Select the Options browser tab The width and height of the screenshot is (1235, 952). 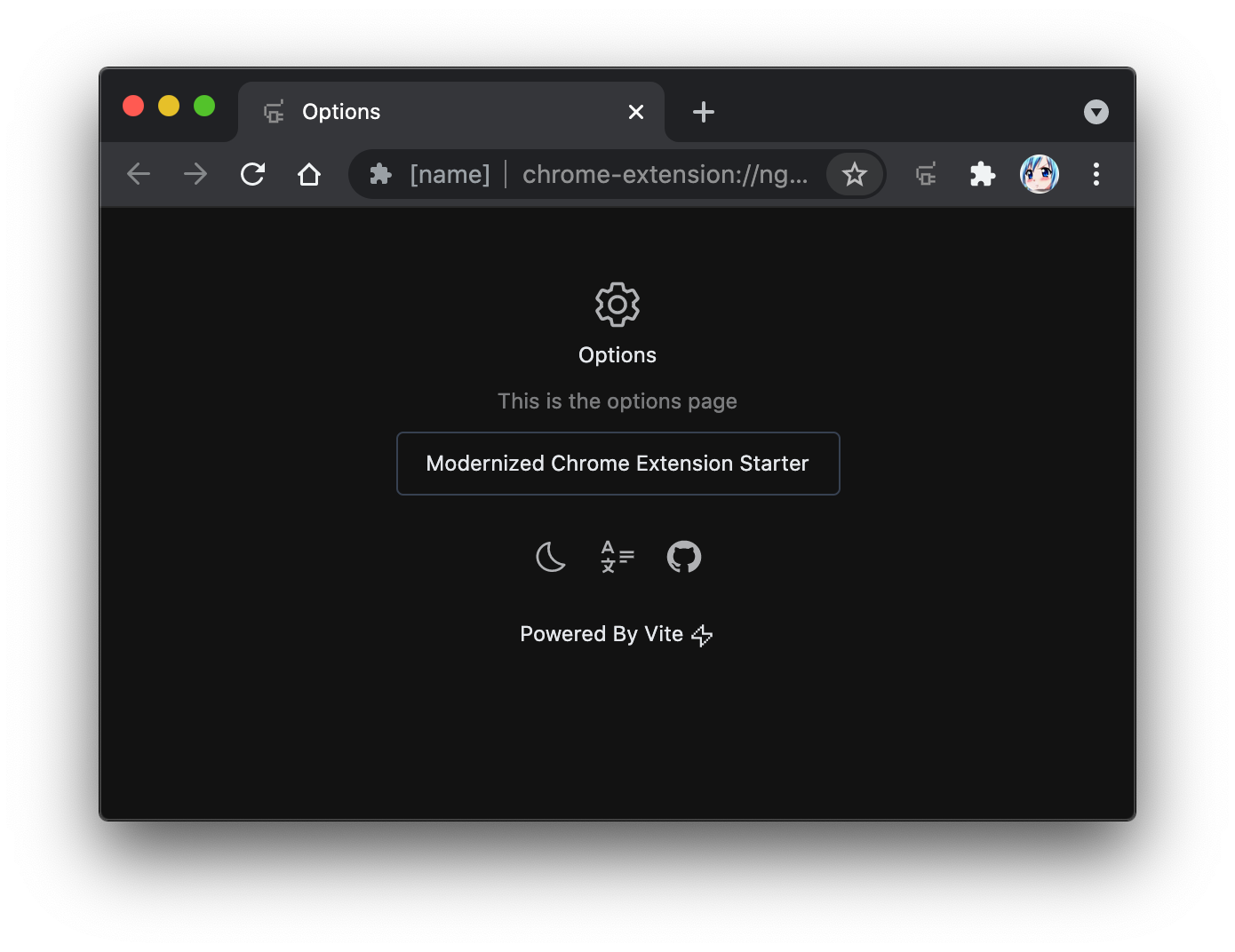(451, 112)
